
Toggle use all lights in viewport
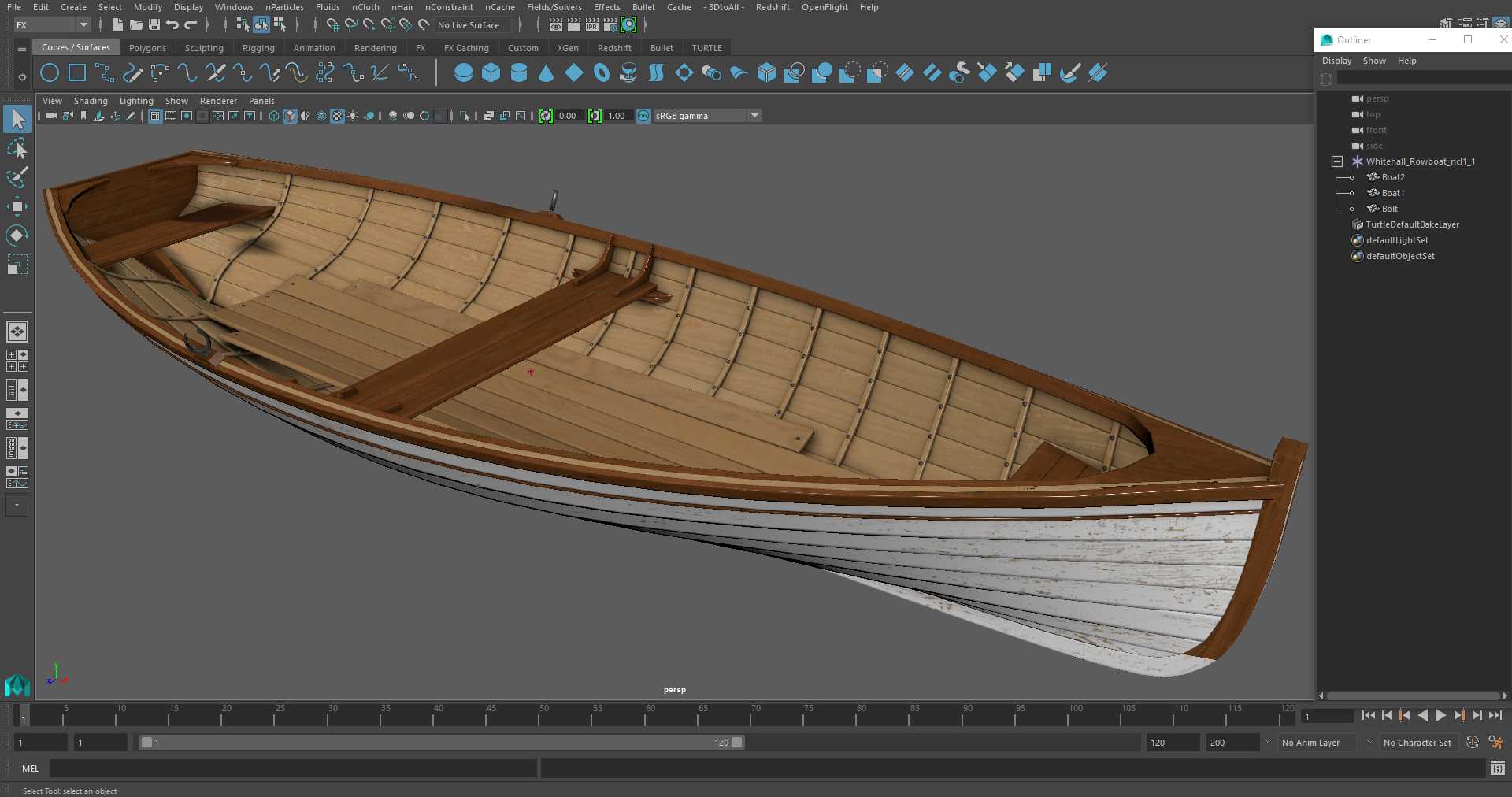353,116
